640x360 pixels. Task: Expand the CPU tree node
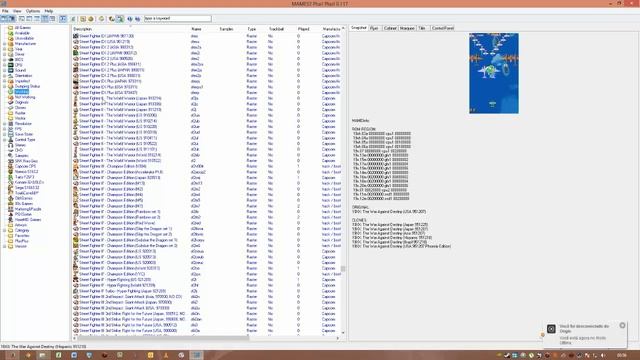pyautogui.click(x=4, y=65)
